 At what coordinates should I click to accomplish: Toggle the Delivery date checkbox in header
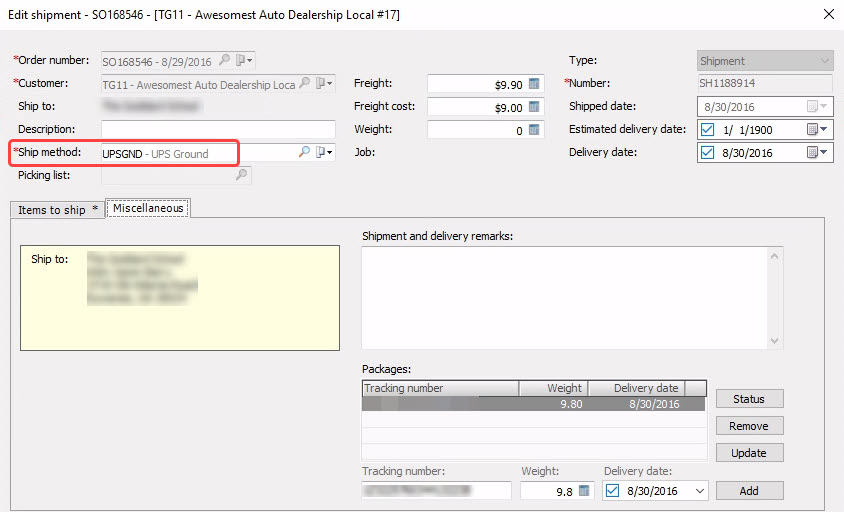click(707, 153)
